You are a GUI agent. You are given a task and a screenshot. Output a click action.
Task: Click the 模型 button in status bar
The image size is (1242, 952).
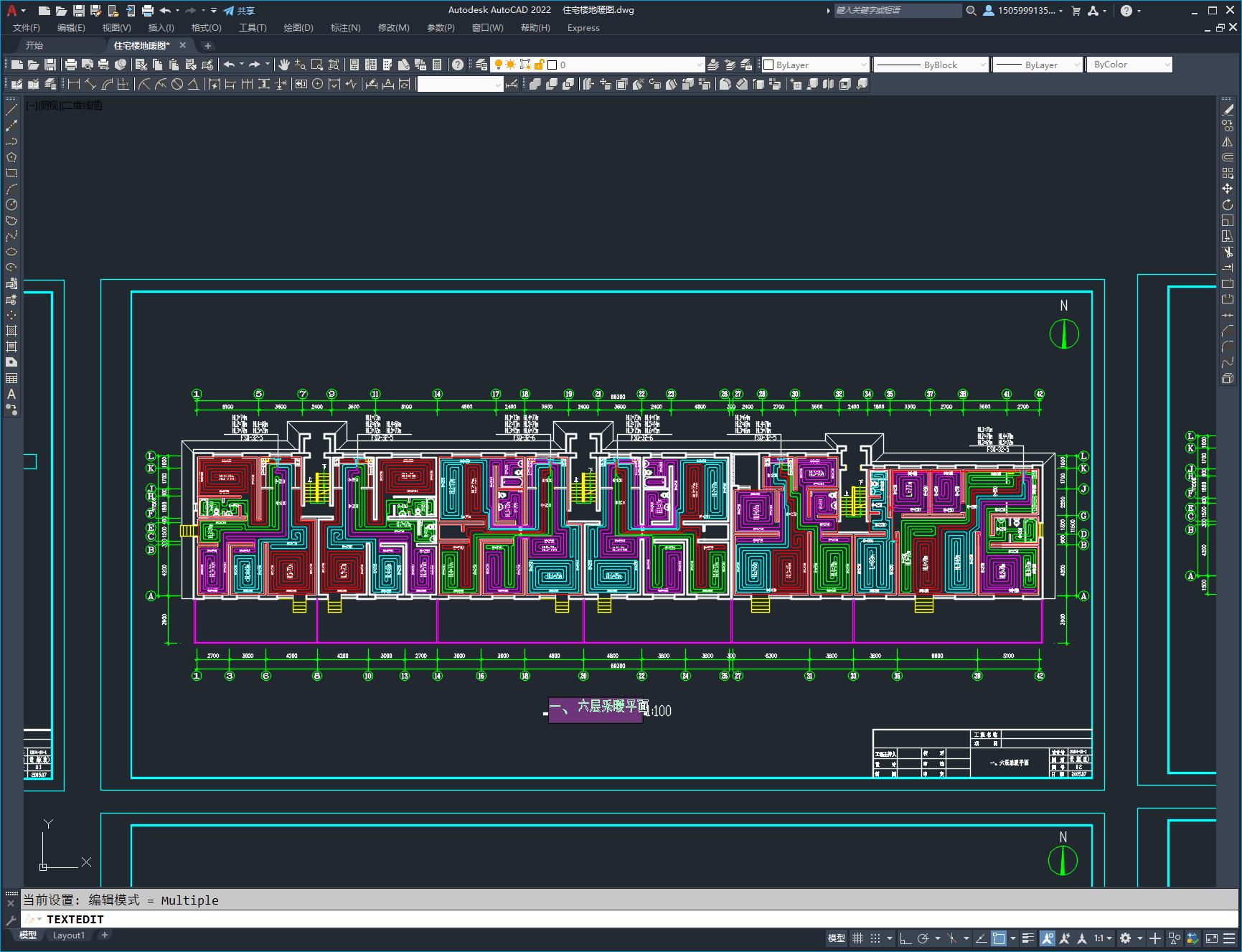[837, 938]
